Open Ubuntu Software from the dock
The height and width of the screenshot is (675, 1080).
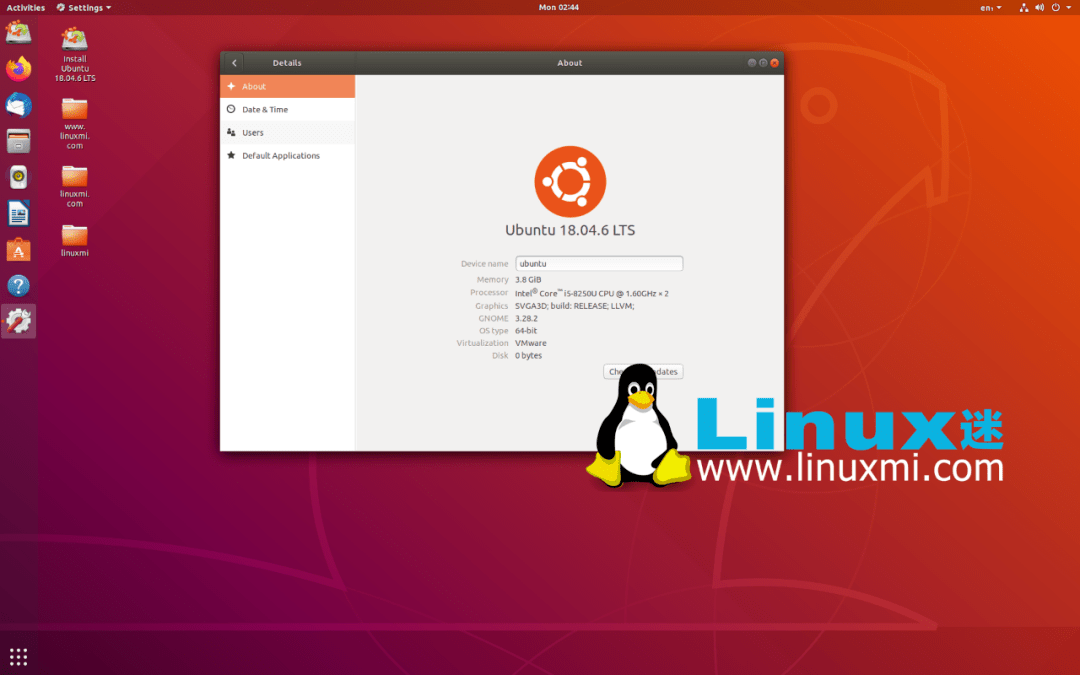19,249
